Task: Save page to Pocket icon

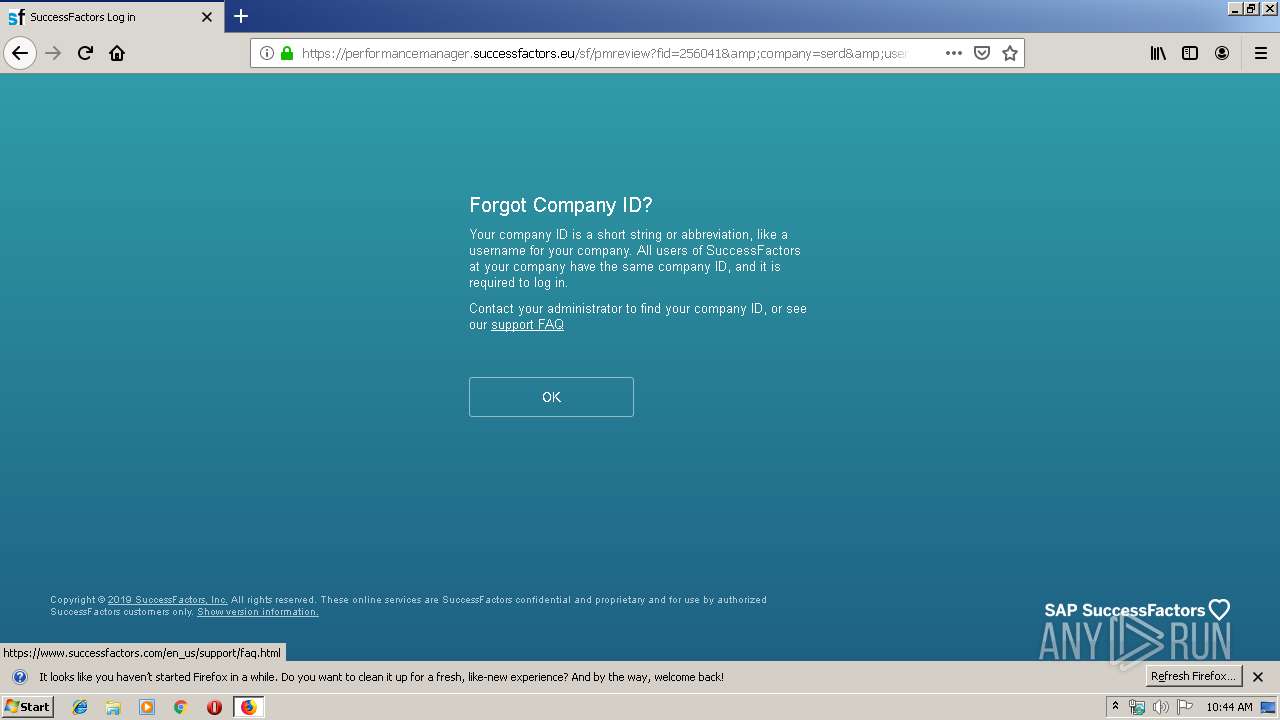Action: coord(982,53)
